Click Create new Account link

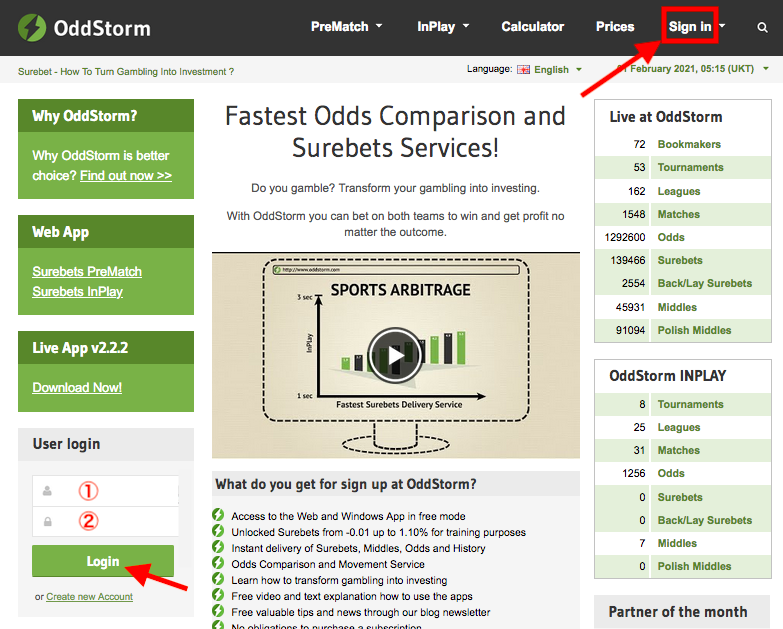click(89, 597)
